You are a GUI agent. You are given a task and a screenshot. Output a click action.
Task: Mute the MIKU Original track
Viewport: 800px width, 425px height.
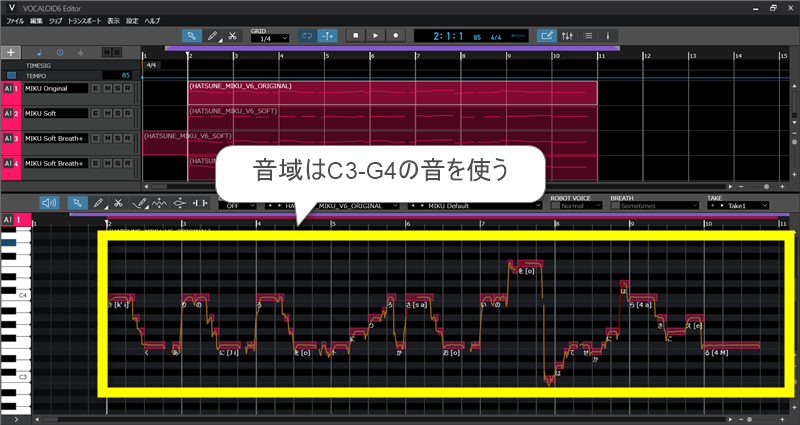pyautogui.click(x=107, y=88)
